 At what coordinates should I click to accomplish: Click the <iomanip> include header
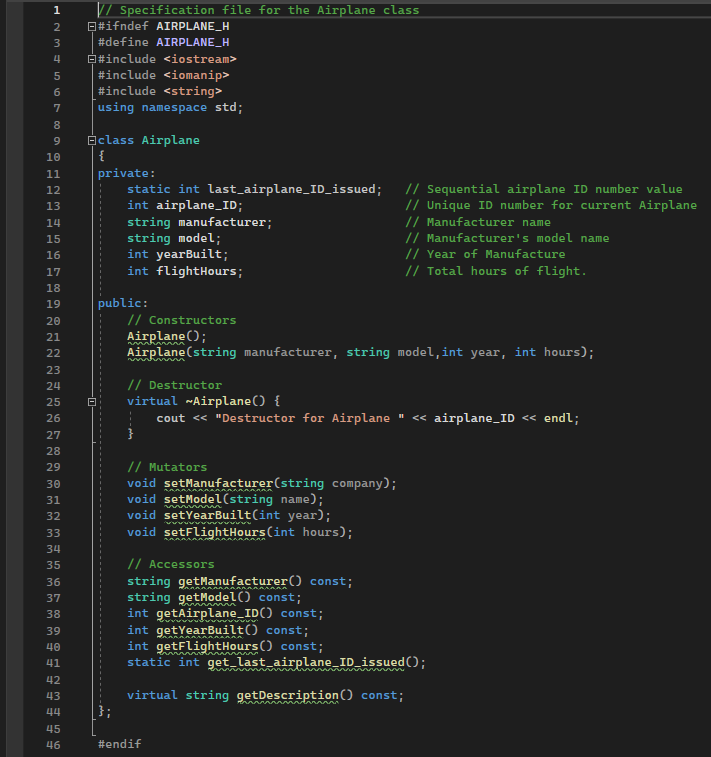pos(196,75)
